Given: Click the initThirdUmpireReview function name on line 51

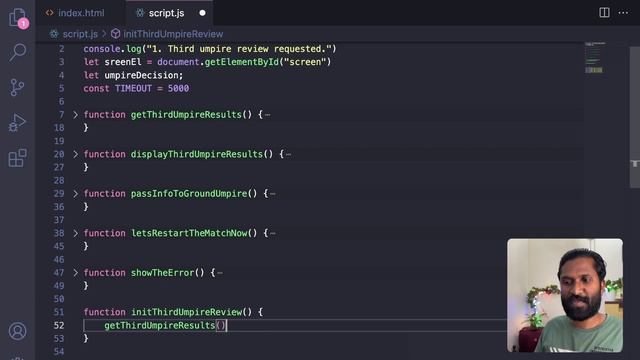Looking at the screenshot, I should (x=186, y=312).
